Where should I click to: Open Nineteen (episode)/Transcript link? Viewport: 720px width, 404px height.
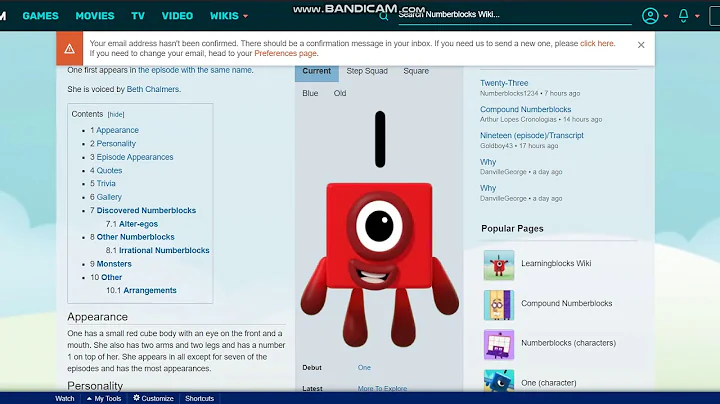532,136
